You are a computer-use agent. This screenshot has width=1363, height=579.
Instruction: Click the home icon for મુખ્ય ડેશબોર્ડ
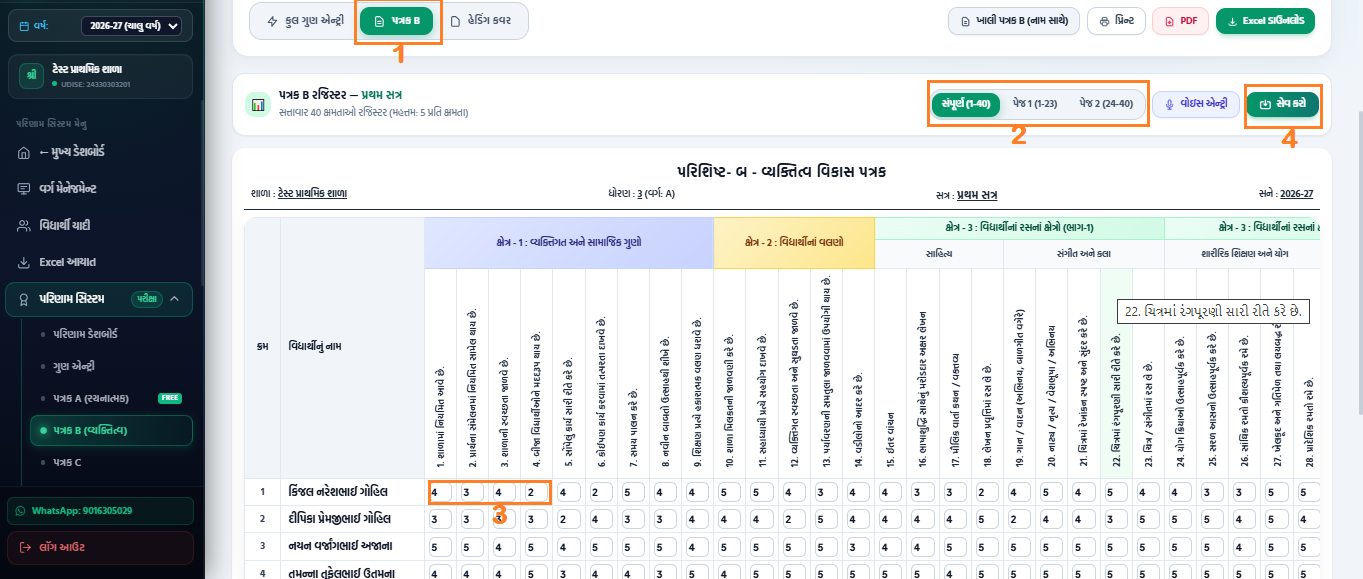pyautogui.click(x=24, y=152)
